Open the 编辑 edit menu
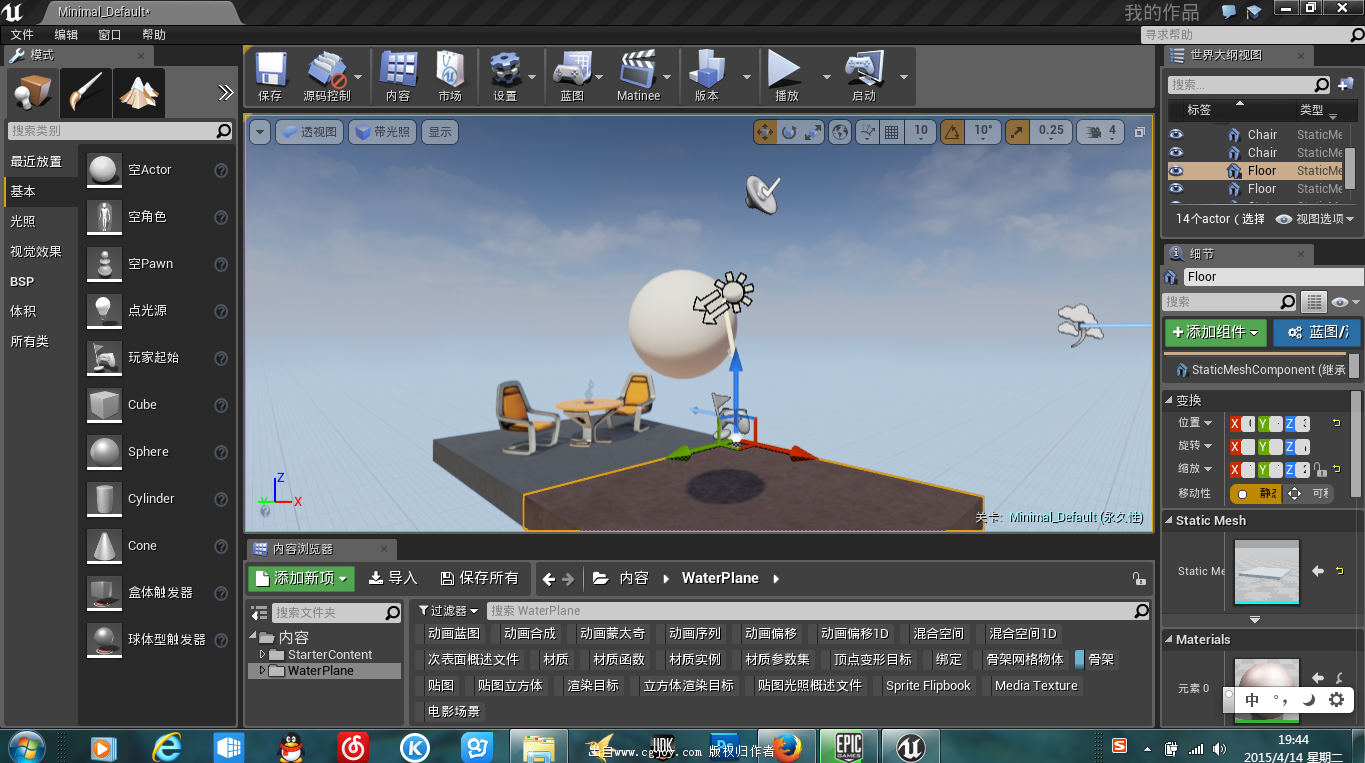The width and height of the screenshot is (1365, 763). [x=66, y=35]
